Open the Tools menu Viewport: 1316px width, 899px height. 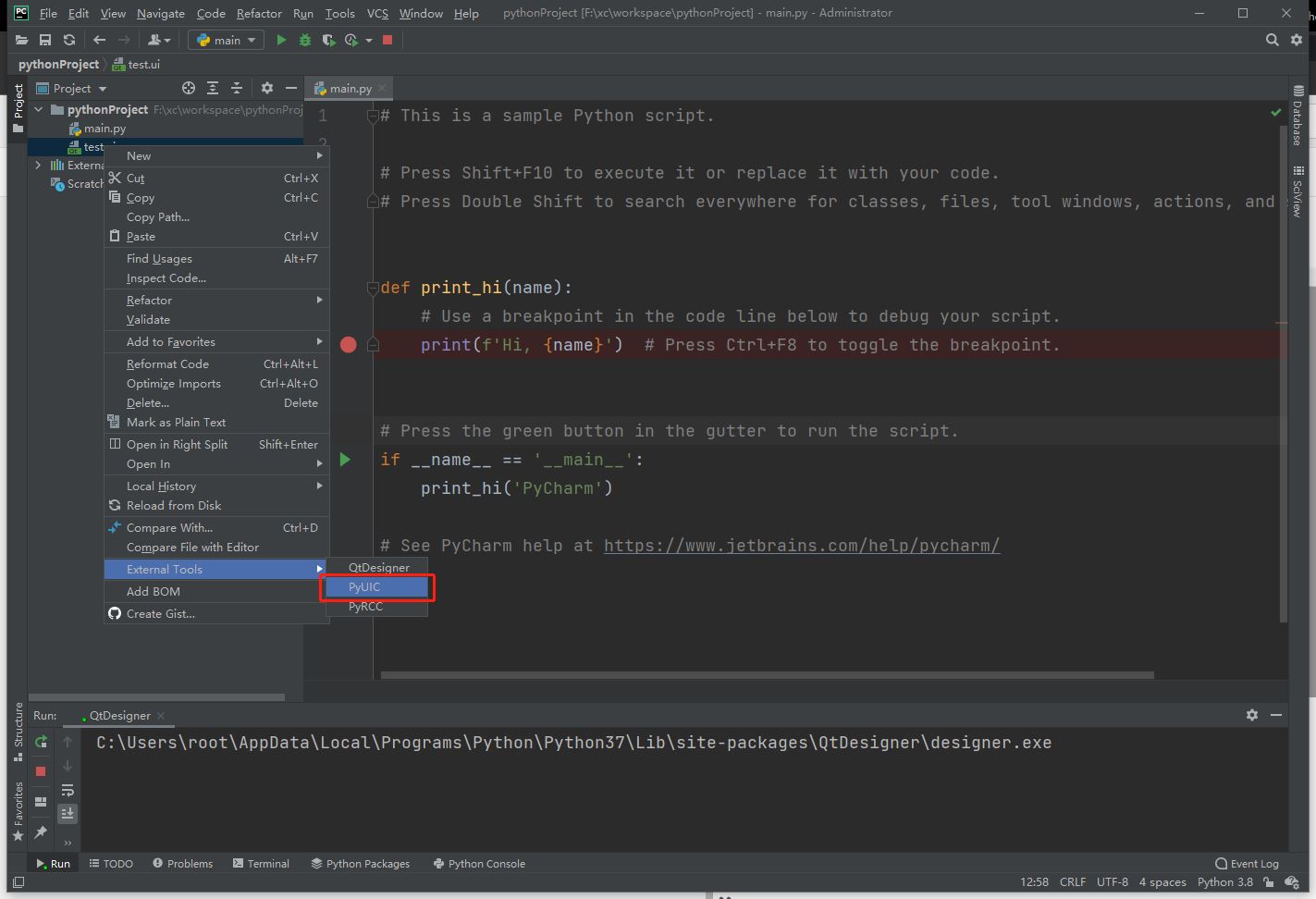click(339, 13)
